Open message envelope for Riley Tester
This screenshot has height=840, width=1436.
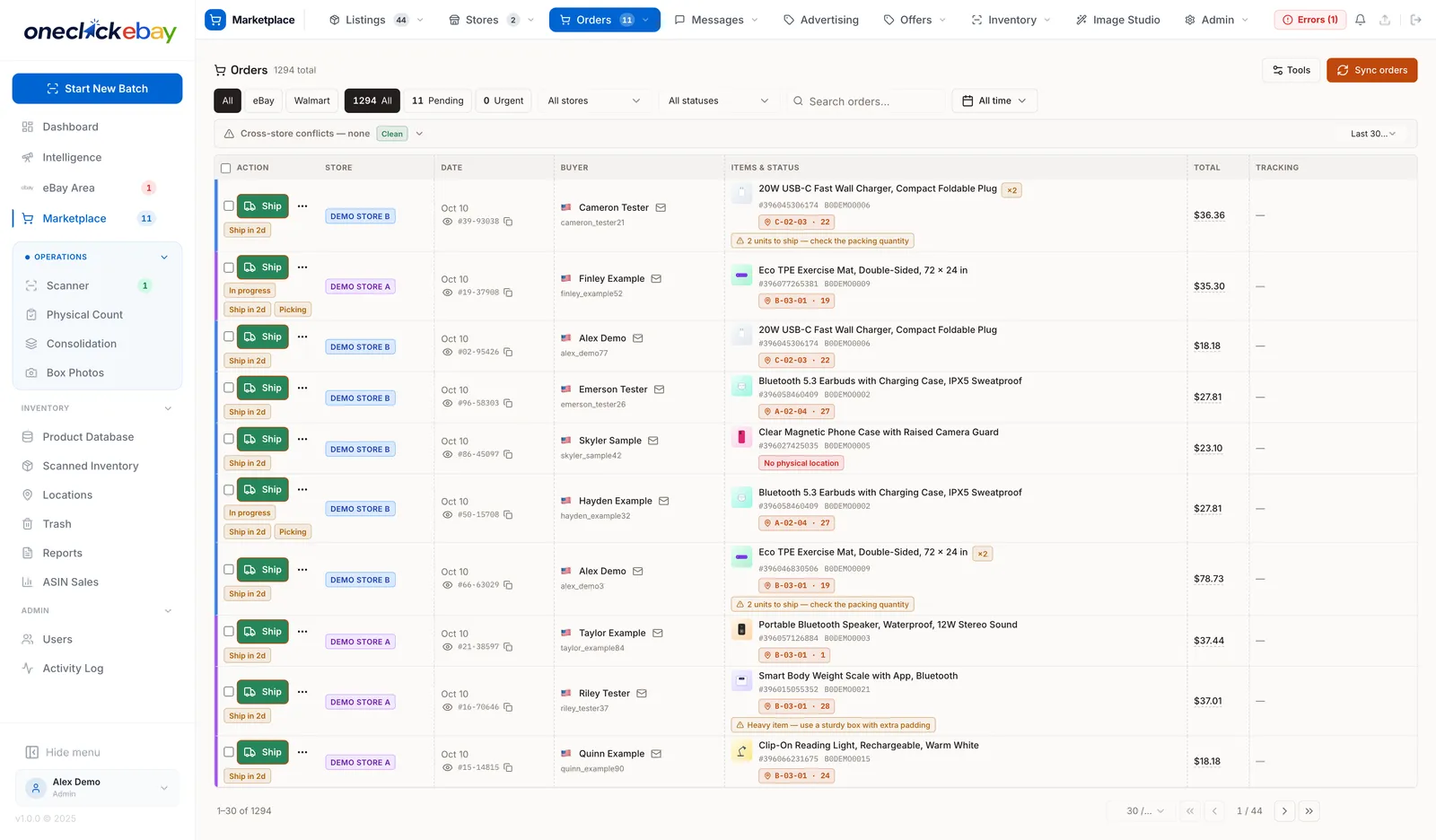coord(642,694)
